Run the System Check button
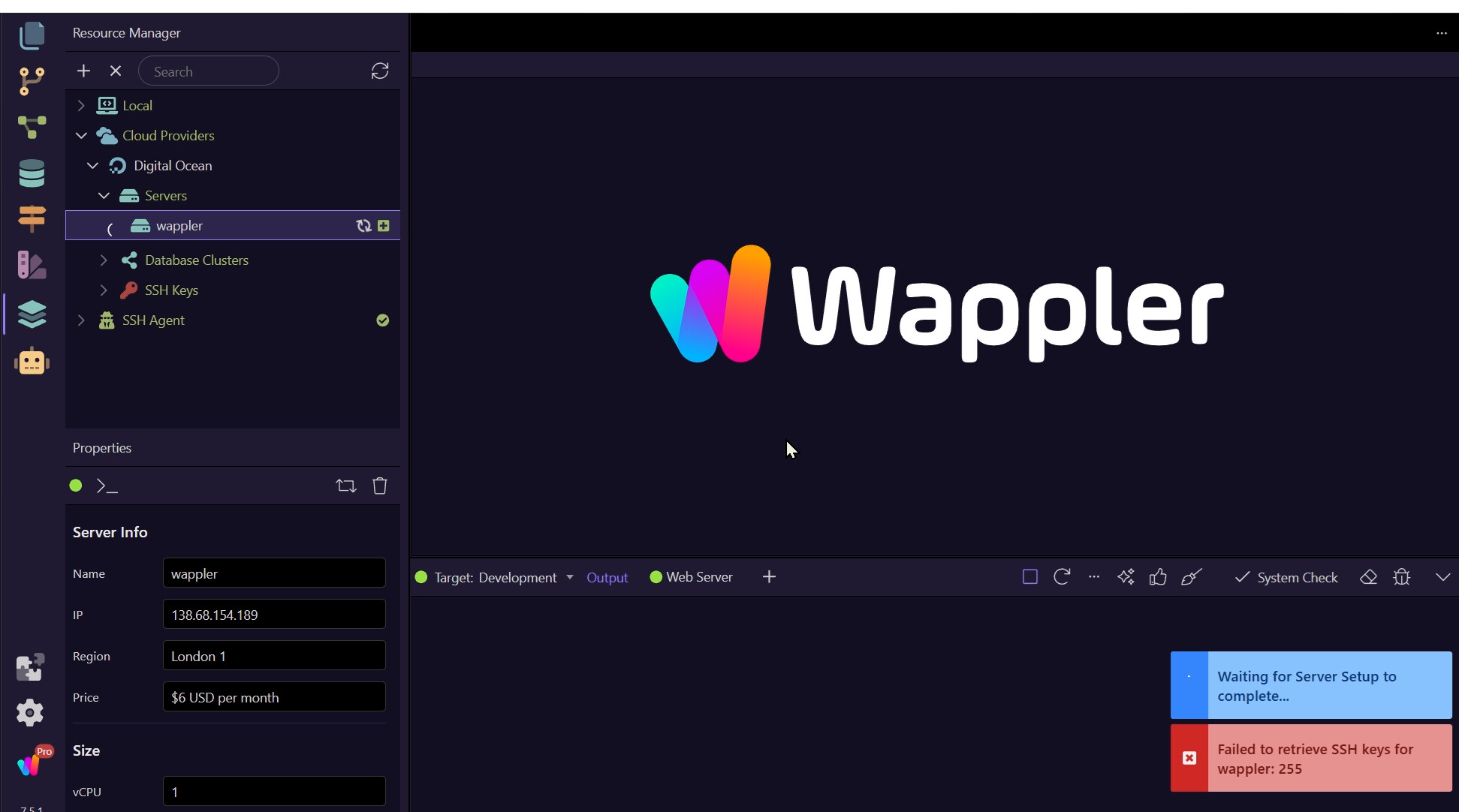The image size is (1459, 812). tap(1286, 577)
